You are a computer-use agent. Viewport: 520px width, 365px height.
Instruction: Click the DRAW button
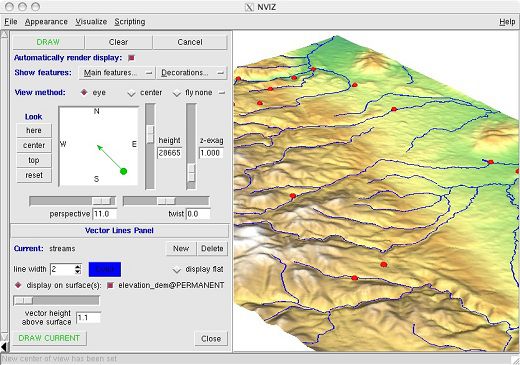tap(48, 42)
